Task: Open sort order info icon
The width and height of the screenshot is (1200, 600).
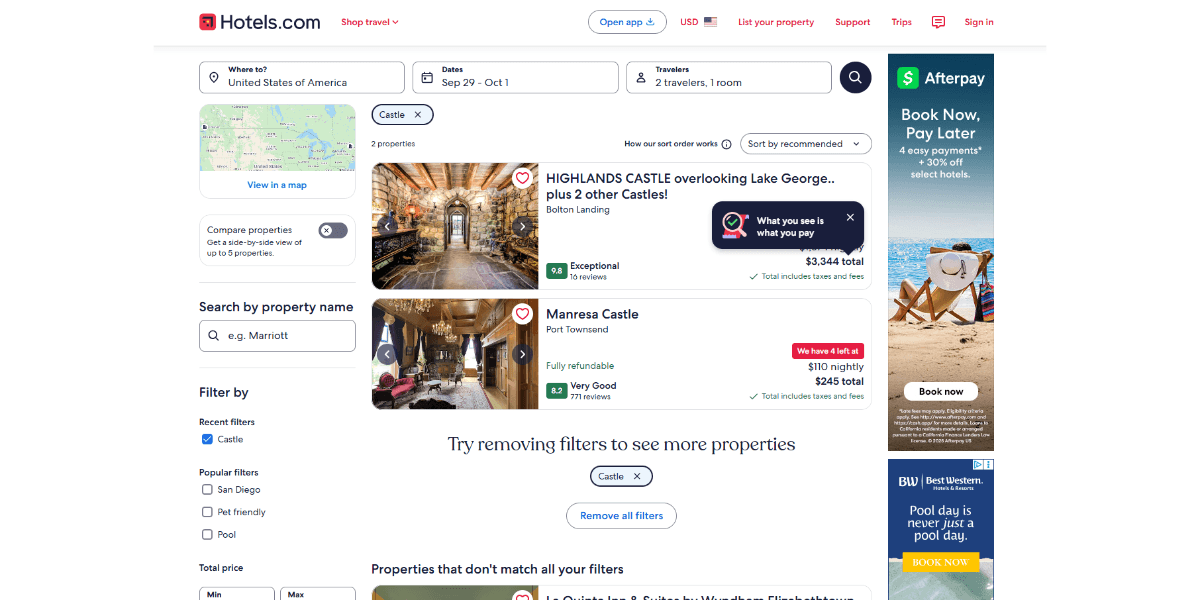Action: [726, 144]
